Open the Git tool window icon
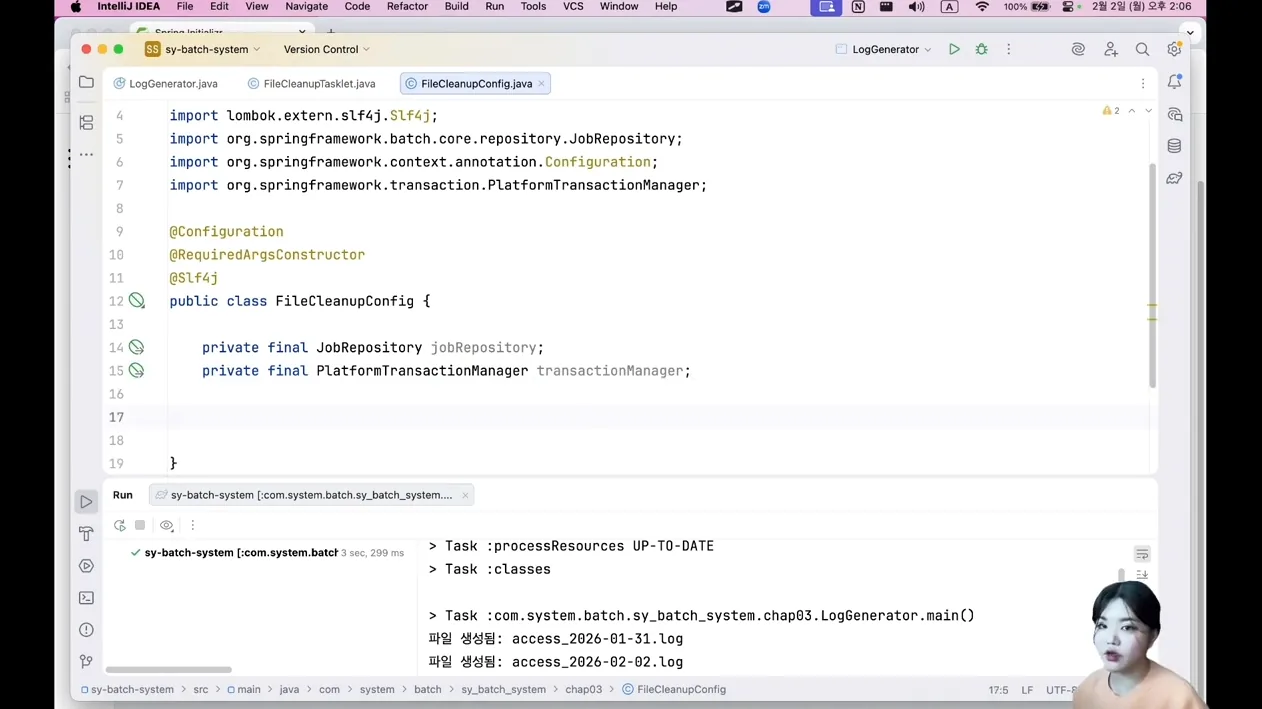The image size is (1262, 709). click(x=86, y=662)
